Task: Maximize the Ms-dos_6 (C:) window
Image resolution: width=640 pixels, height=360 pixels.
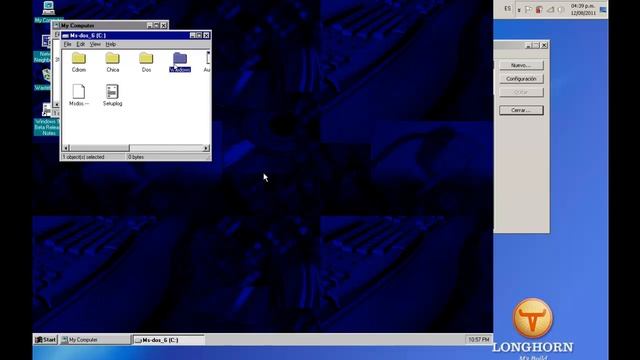Action: click(x=199, y=36)
